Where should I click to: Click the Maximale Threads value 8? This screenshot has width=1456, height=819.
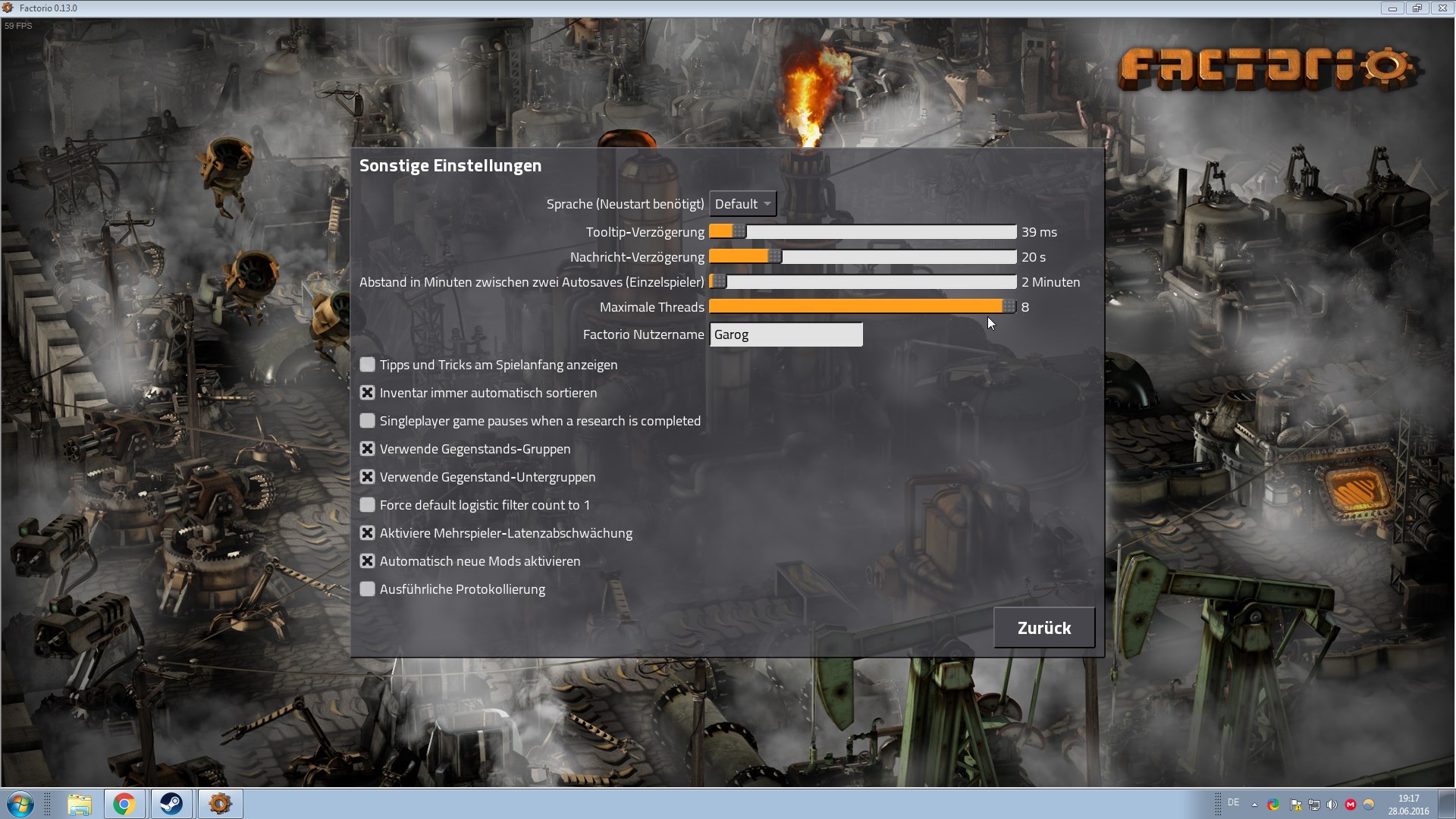point(1025,307)
